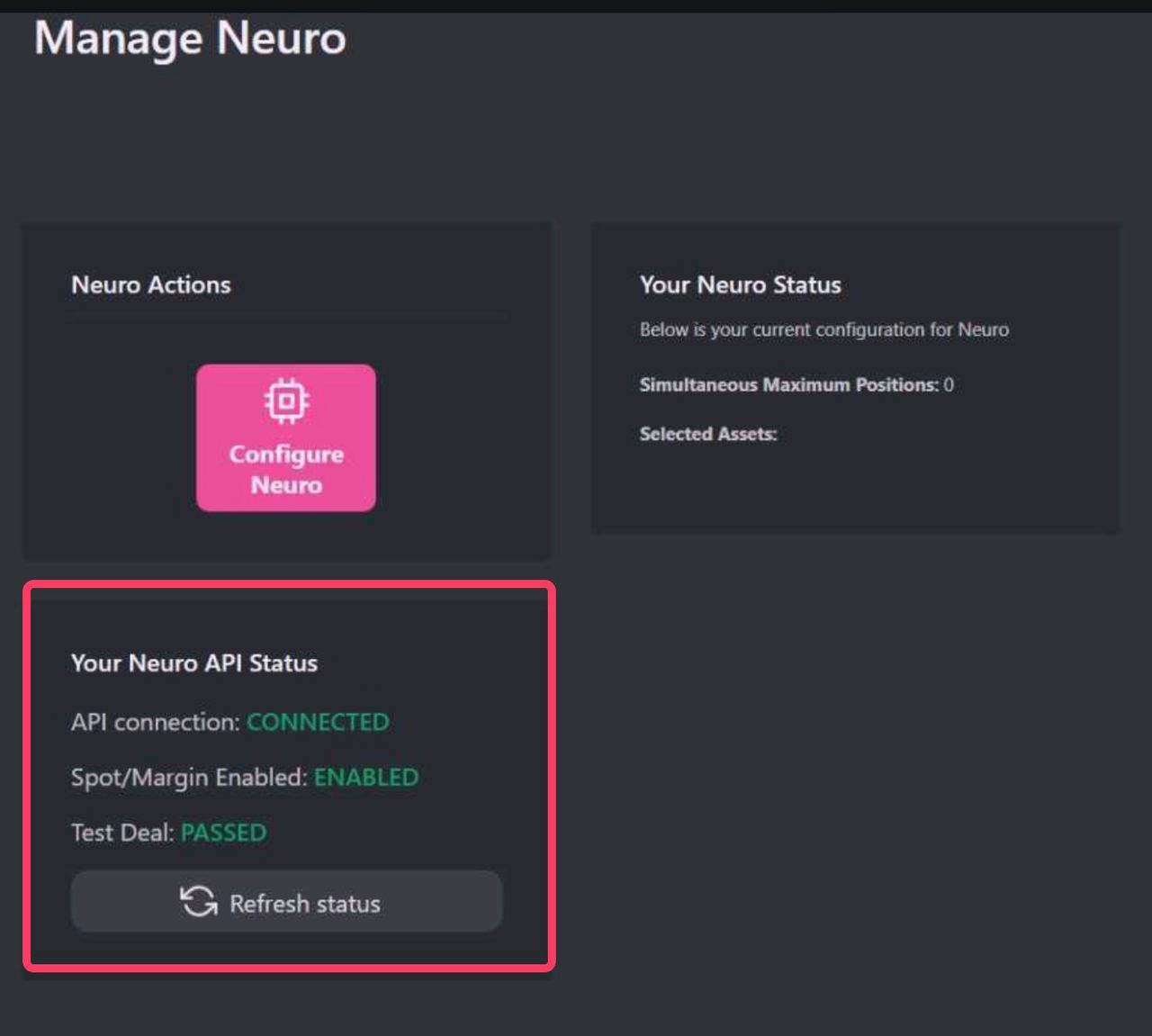Click 'Below is your current configuration for Neuro'
The height and width of the screenshot is (1036, 1152).
click(x=824, y=330)
